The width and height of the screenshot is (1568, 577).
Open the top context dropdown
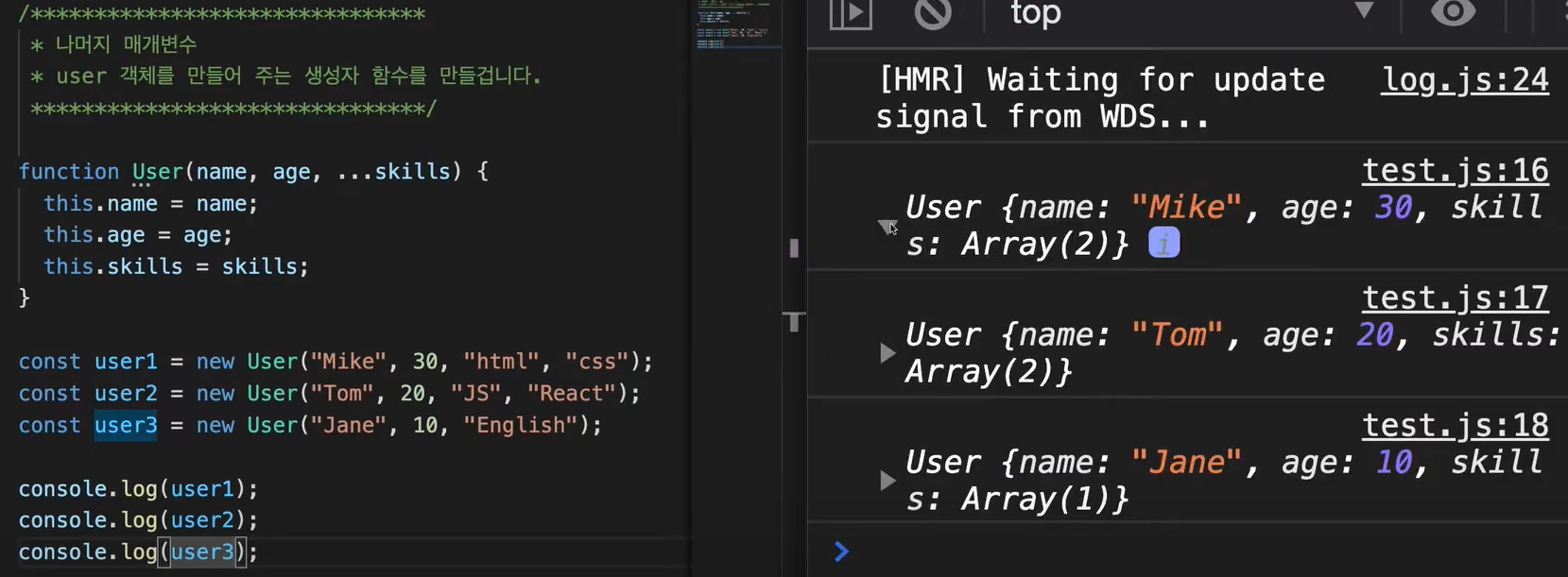(x=1193, y=13)
